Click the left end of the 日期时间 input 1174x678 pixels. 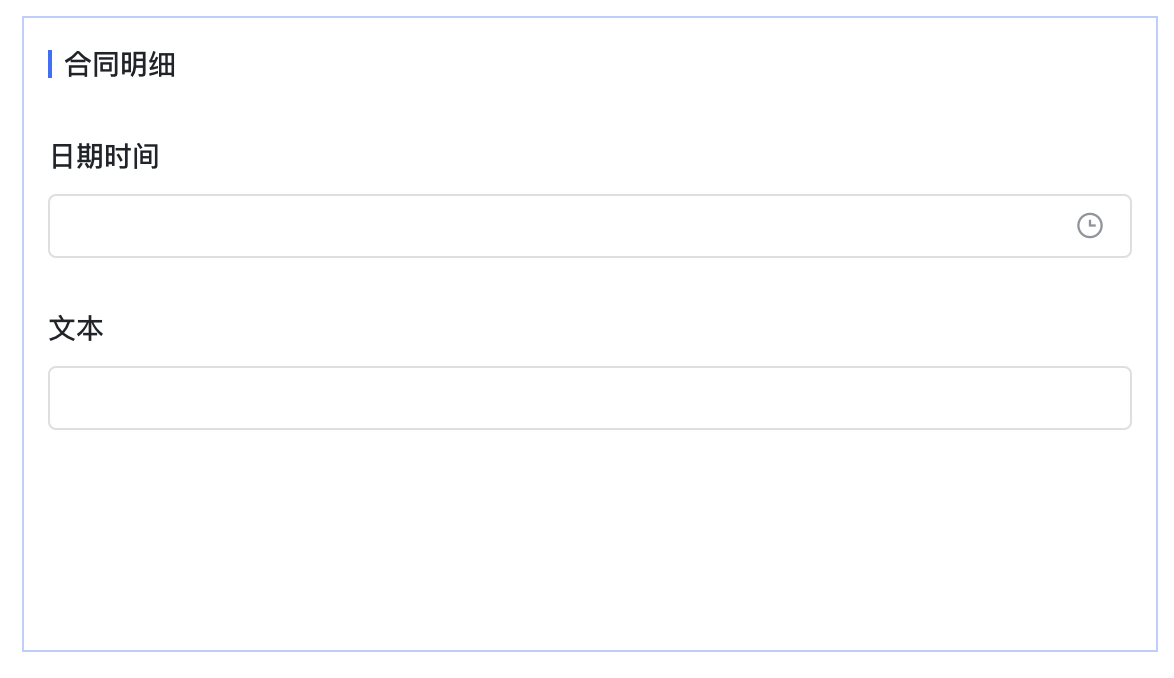(x=64, y=226)
